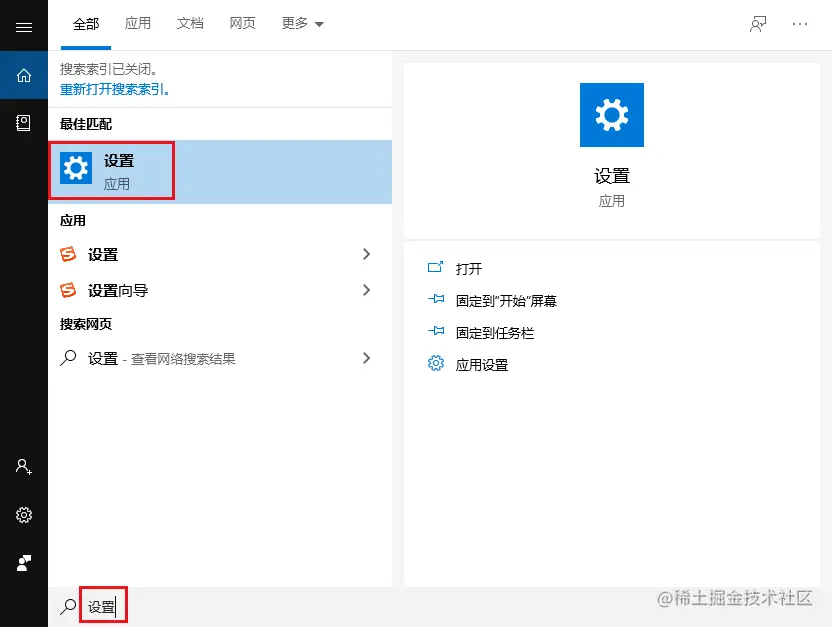This screenshot has width=832, height=627.
Task: Click the 重新打开搜索索引 link
Action: click(113, 90)
